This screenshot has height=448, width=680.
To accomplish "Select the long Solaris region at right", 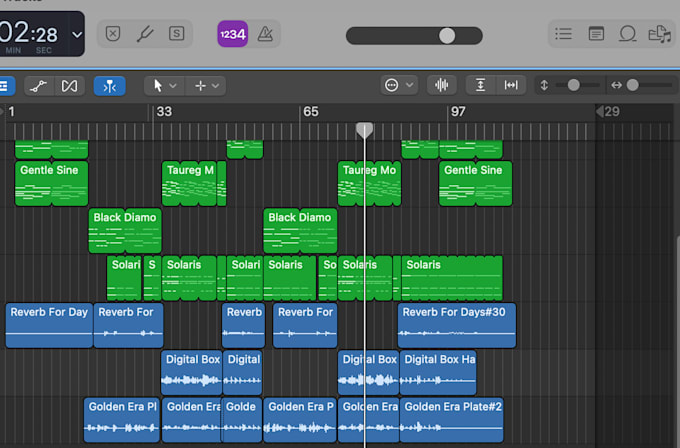I will pos(452,278).
